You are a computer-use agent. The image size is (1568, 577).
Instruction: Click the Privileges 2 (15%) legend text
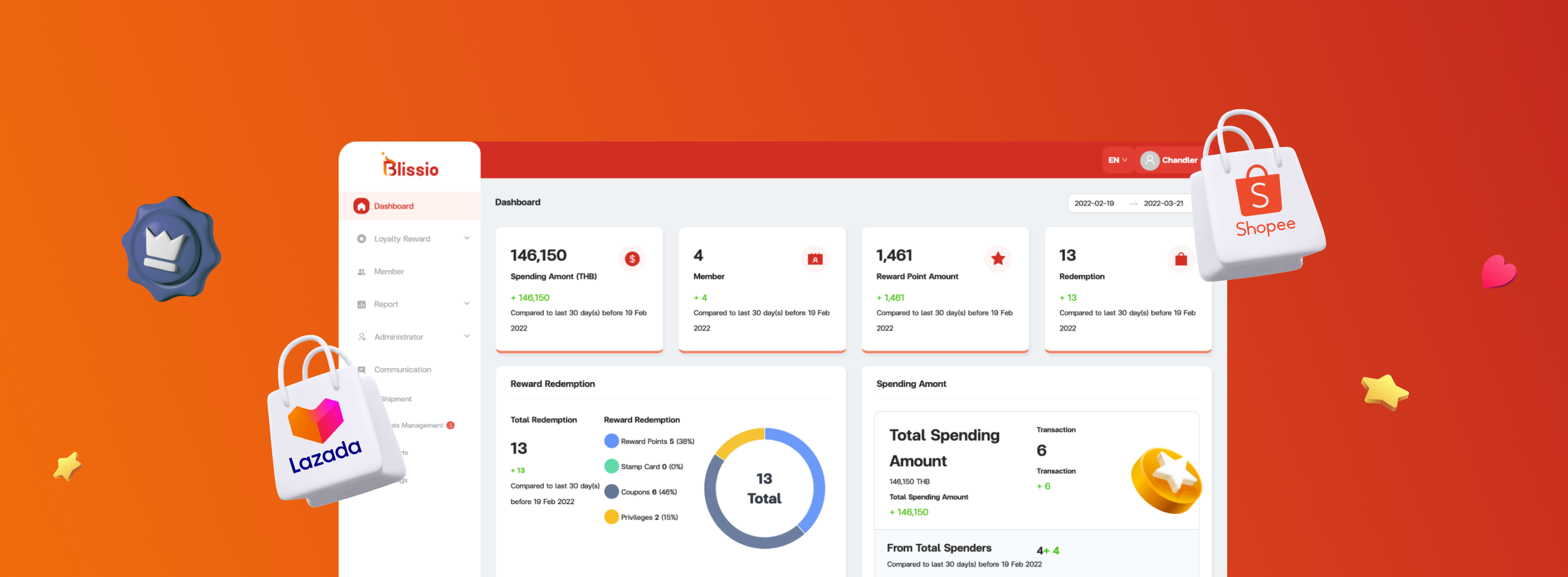[650, 518]
